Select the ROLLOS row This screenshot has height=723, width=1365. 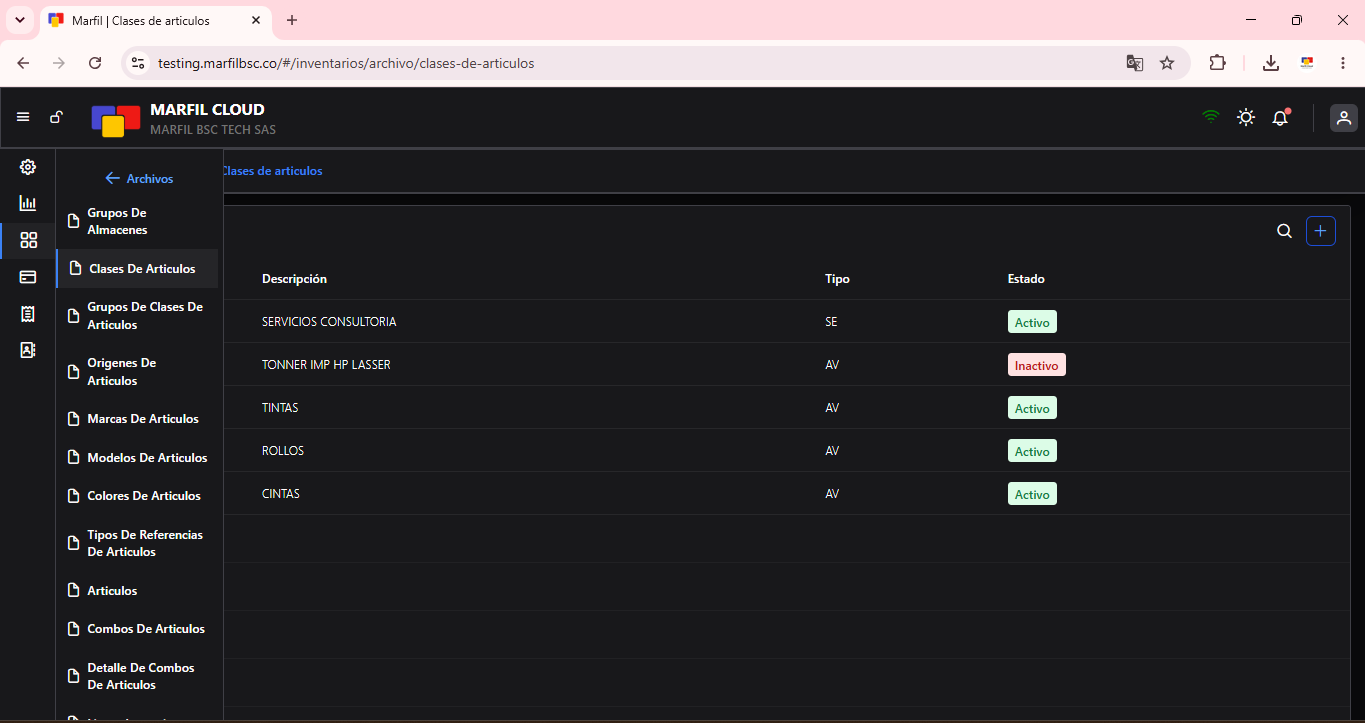pos(786,451)
